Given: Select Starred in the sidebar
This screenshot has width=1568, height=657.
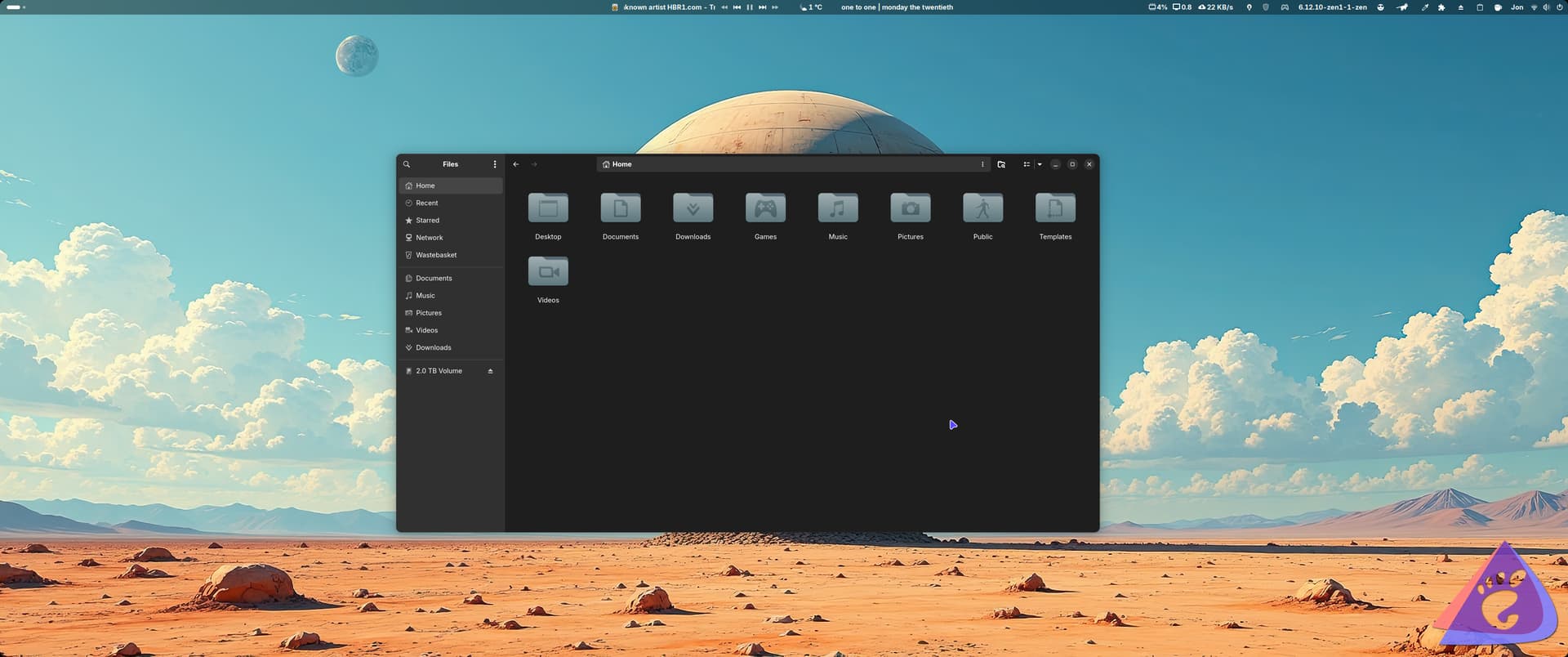Looking at the screenshot, I should coord(427,221).
